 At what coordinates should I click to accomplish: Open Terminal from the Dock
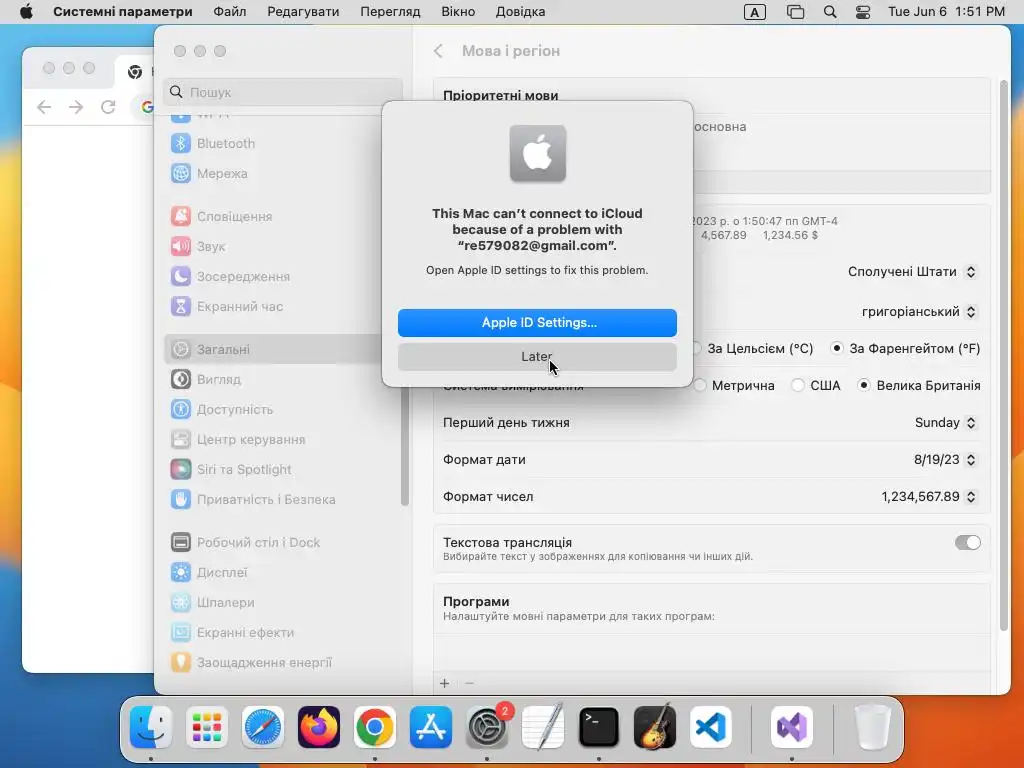pyautogui.click(x=599, y=727)
